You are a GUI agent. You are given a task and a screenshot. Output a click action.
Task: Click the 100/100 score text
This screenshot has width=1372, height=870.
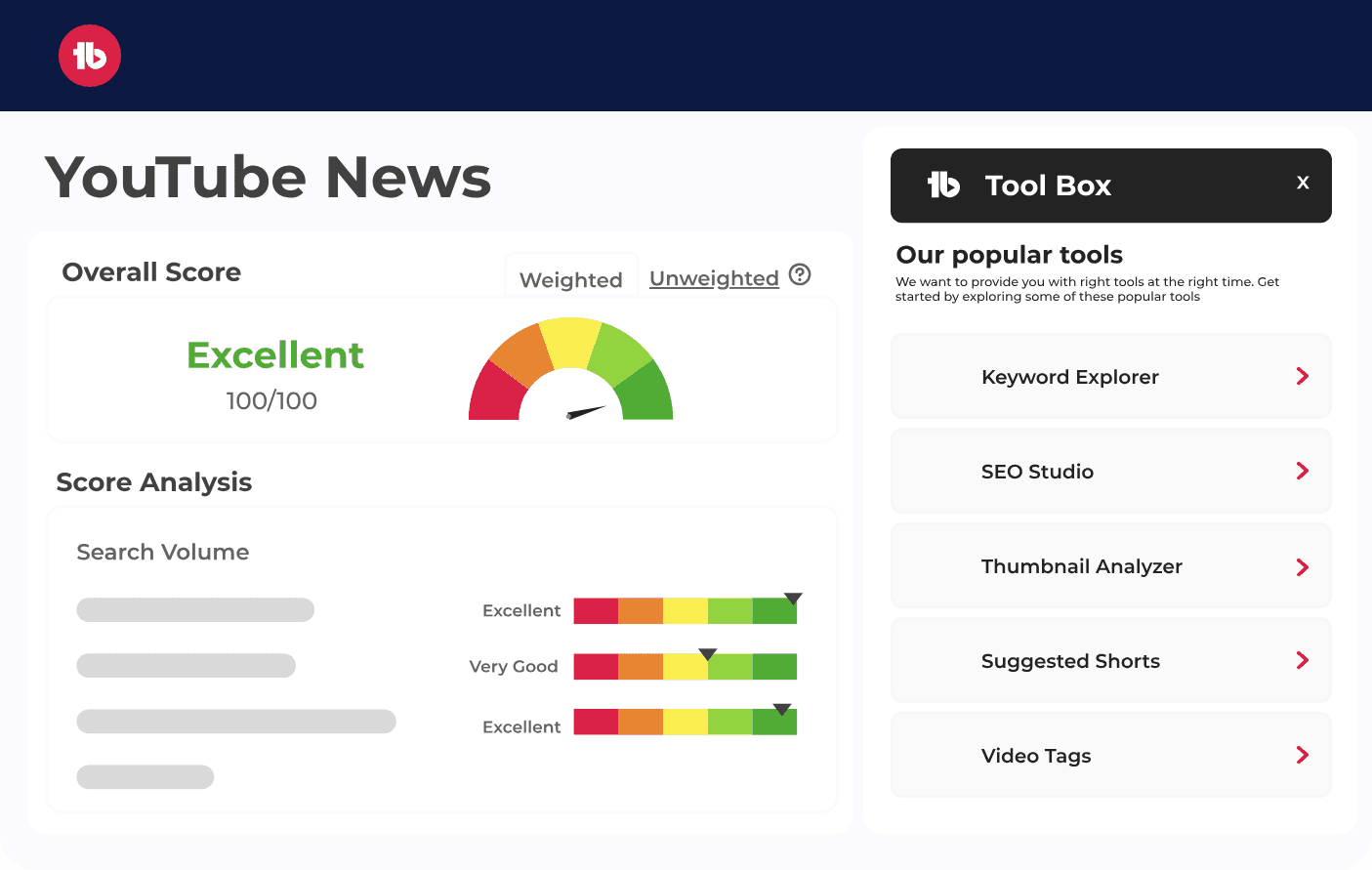click(x=273, y=400)
